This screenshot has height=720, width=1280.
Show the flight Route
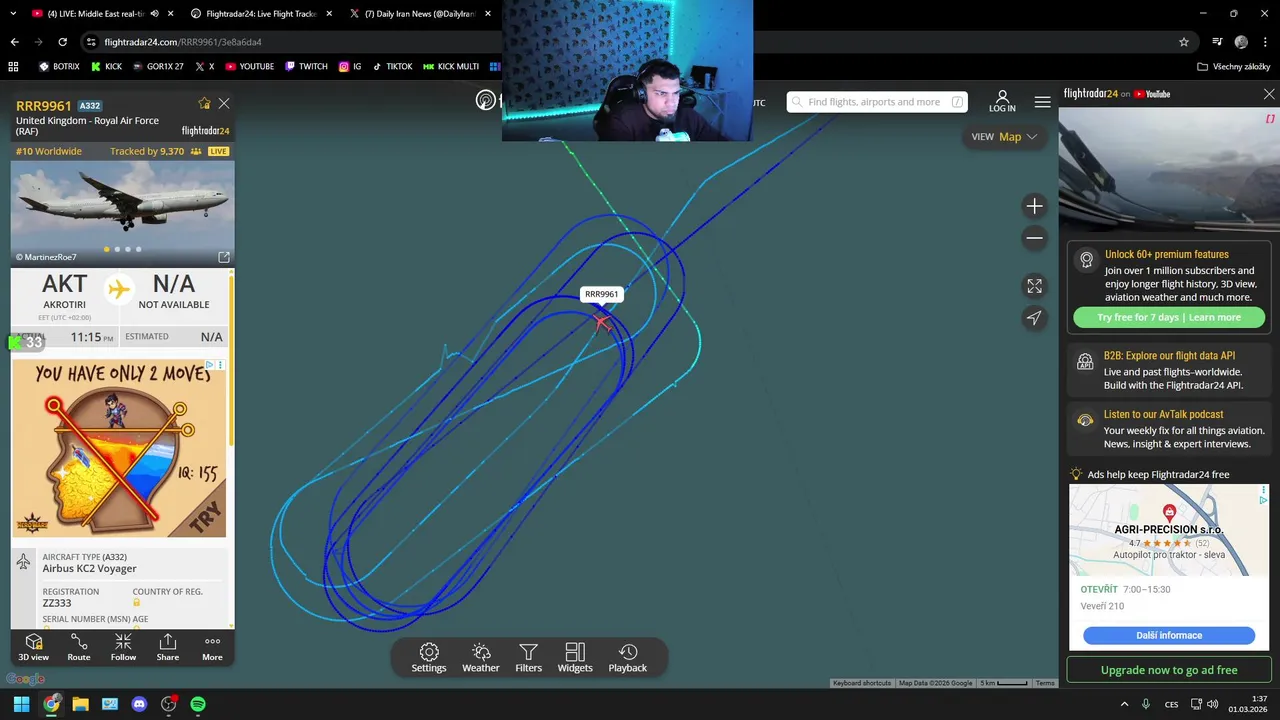pos(79,647)
